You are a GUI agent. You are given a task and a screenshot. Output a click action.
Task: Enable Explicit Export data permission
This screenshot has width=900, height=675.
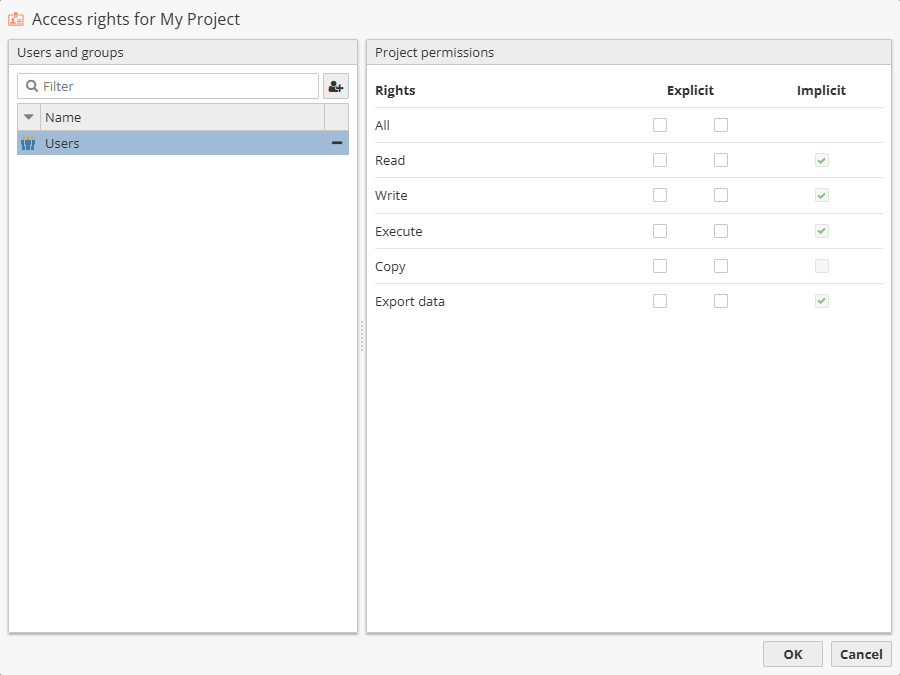[659, 301]
